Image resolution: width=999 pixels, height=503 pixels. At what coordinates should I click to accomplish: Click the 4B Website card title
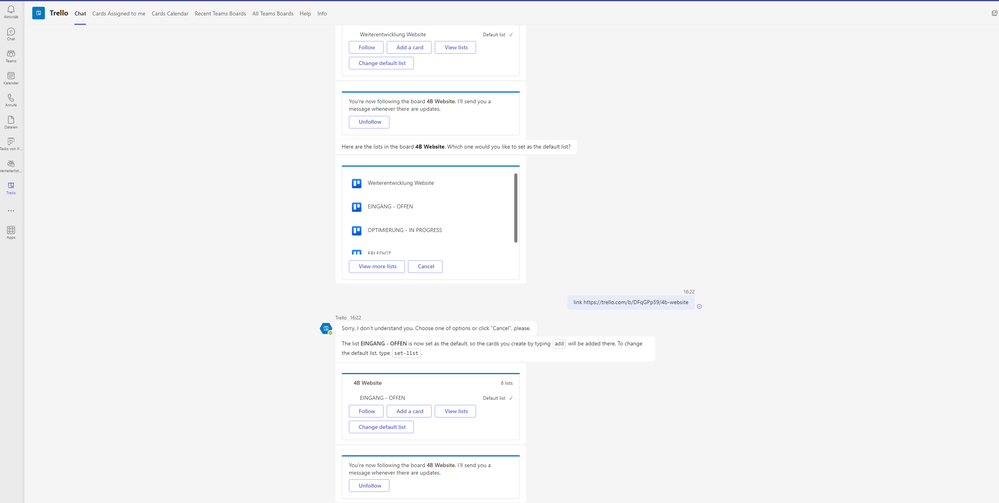(x=368, y=383)
